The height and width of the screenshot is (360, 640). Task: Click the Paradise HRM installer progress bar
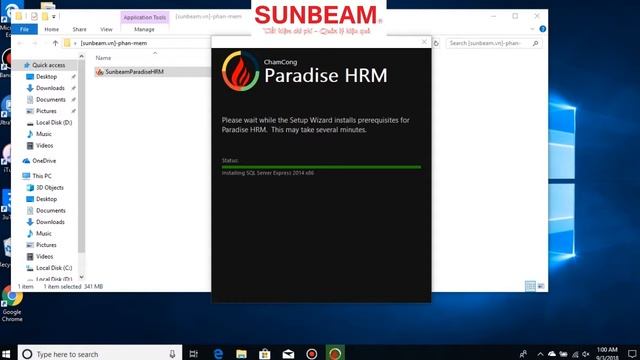tap(321, 167)
